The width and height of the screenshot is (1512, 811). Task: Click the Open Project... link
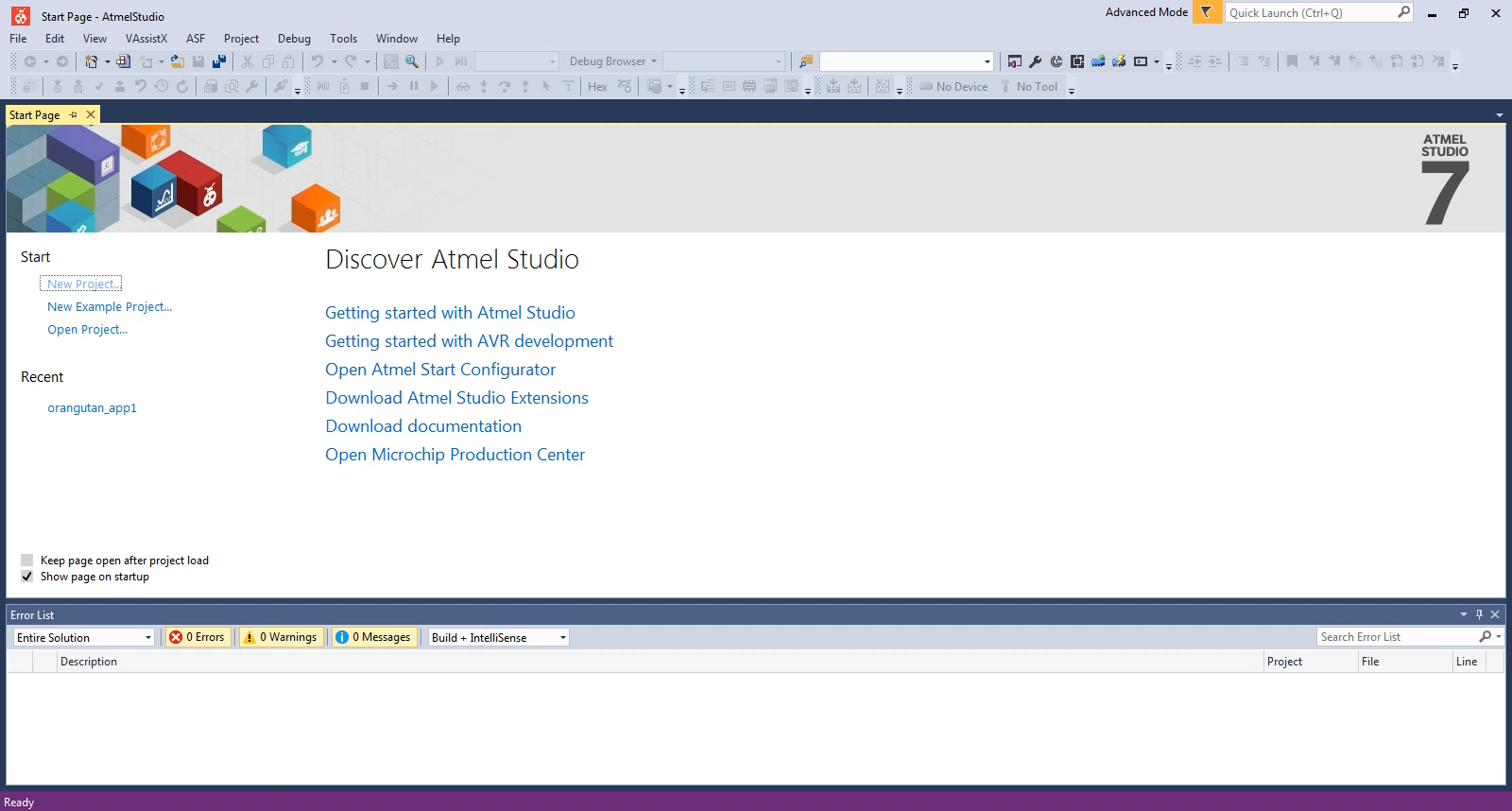point(87,329)
